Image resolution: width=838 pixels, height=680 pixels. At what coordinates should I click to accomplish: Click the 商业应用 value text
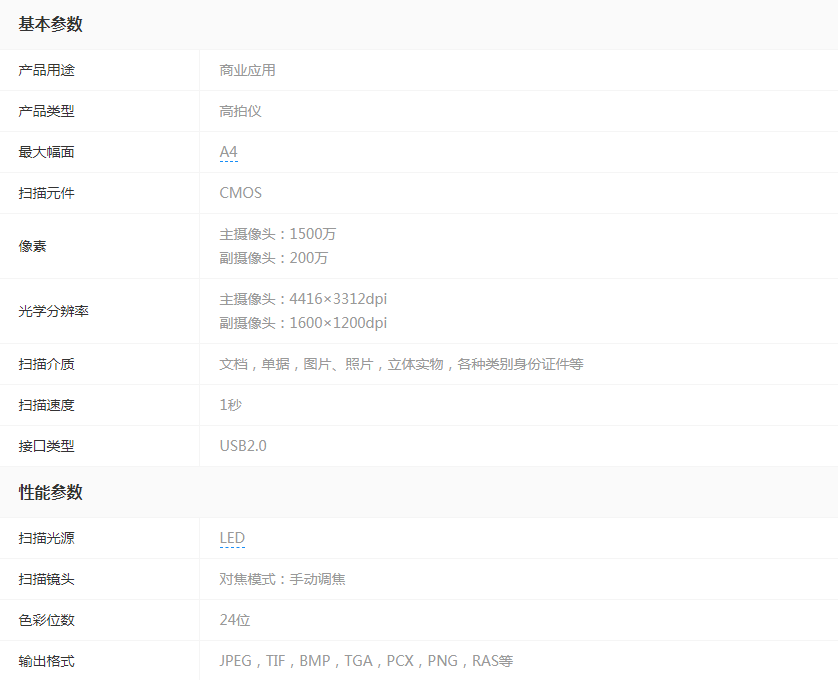coord(246,69)
